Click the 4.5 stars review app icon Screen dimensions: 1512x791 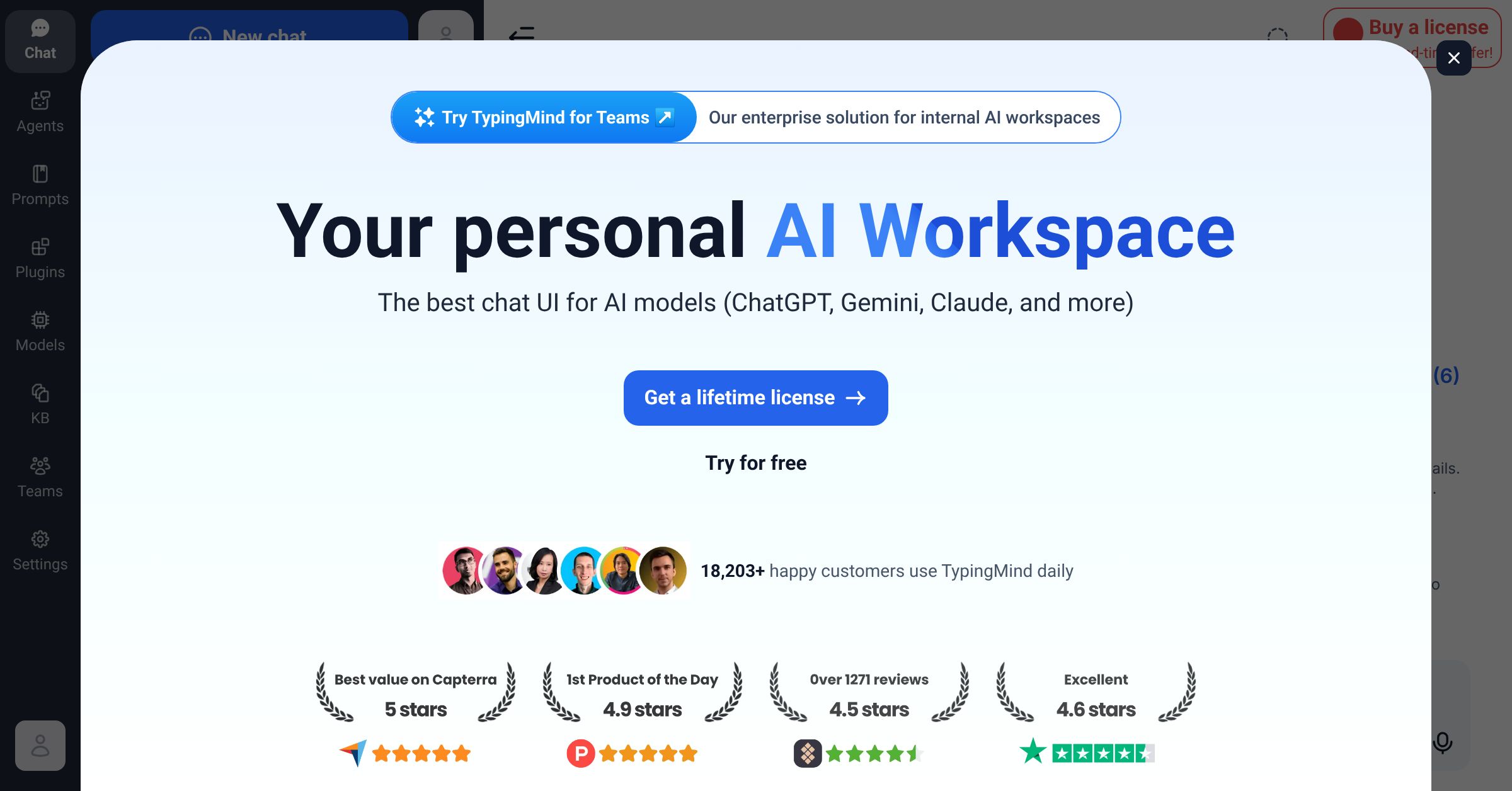pyautogui.click(x=808, y=753)
